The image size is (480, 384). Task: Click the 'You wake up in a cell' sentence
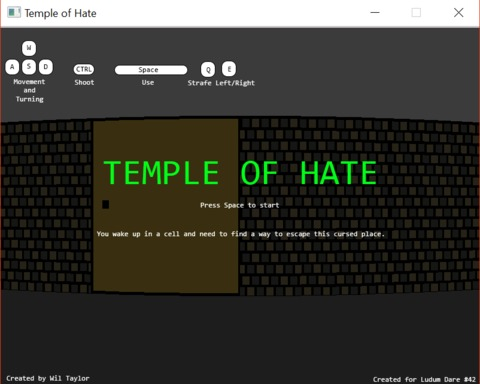pyautogui.click(x=240, y=234)
